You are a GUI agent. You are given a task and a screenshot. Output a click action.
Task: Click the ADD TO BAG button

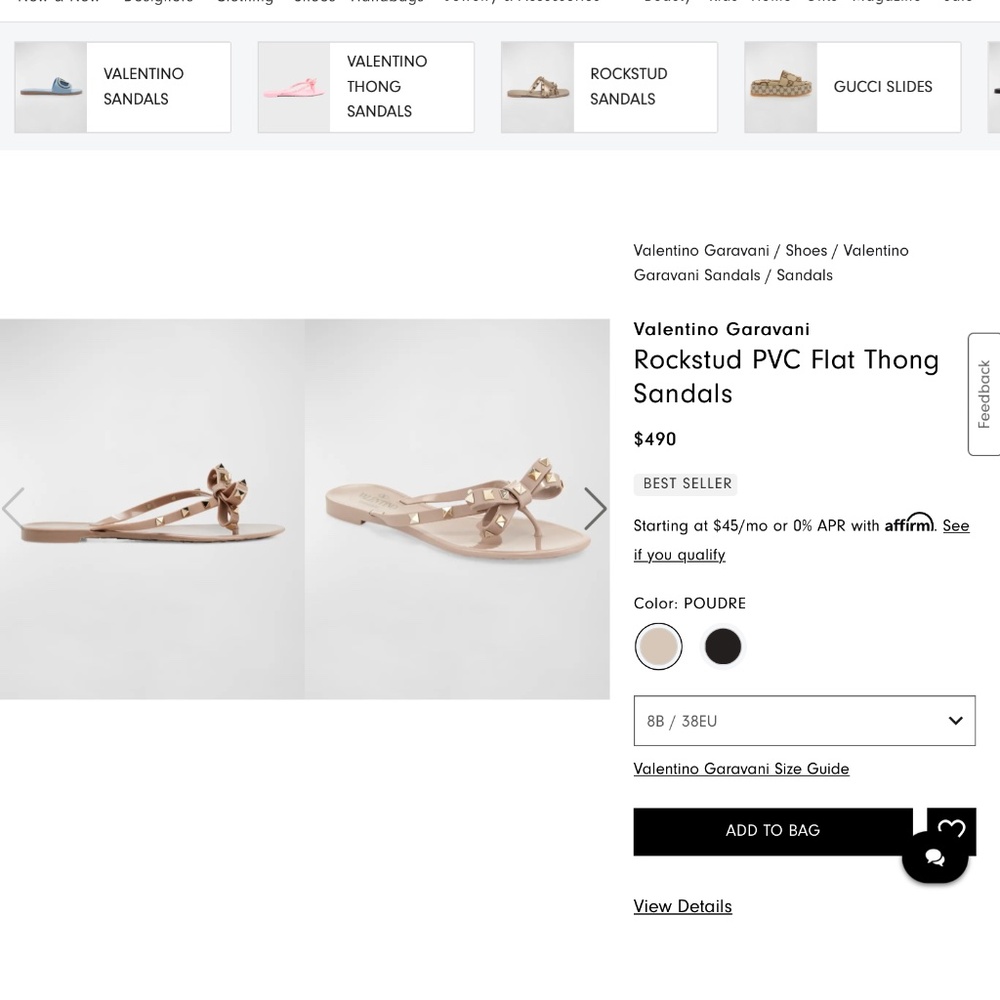point(772,830)
